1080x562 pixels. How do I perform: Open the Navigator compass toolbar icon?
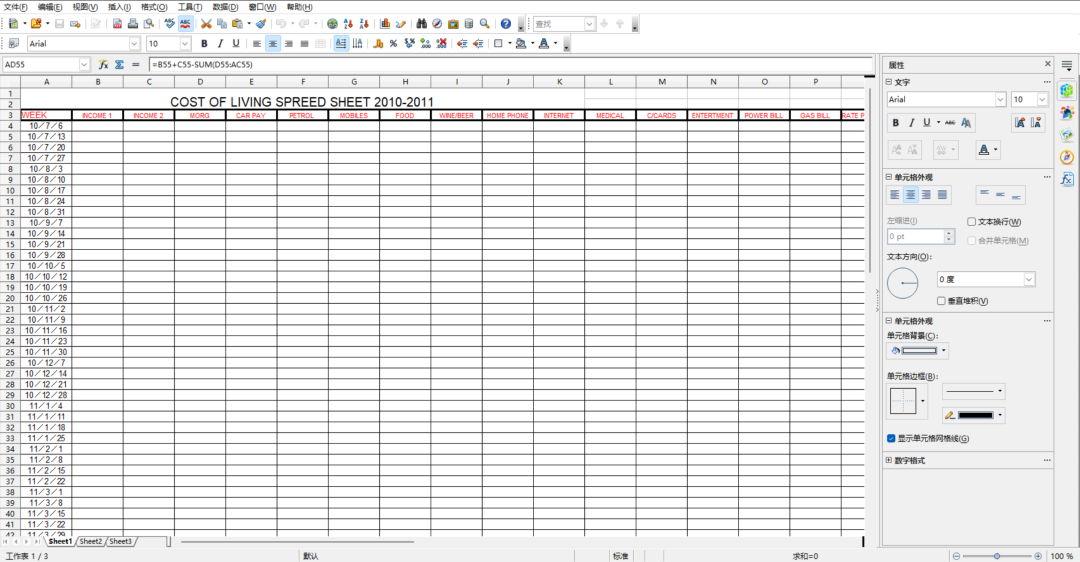(x=437, y=24)
